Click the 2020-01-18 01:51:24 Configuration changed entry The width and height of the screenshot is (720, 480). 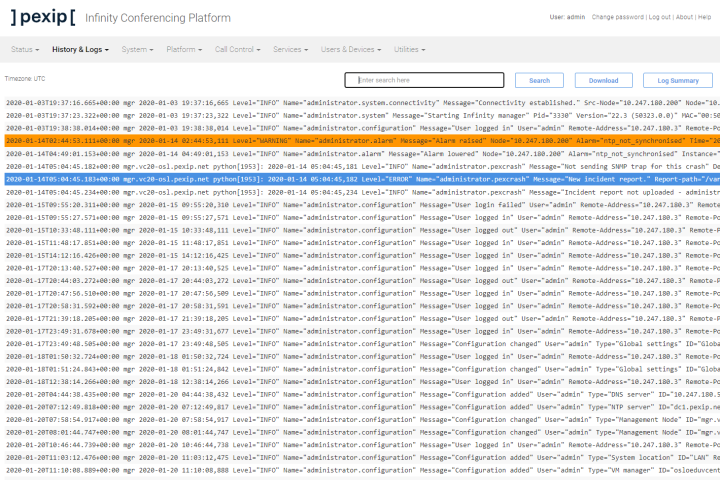362,369
